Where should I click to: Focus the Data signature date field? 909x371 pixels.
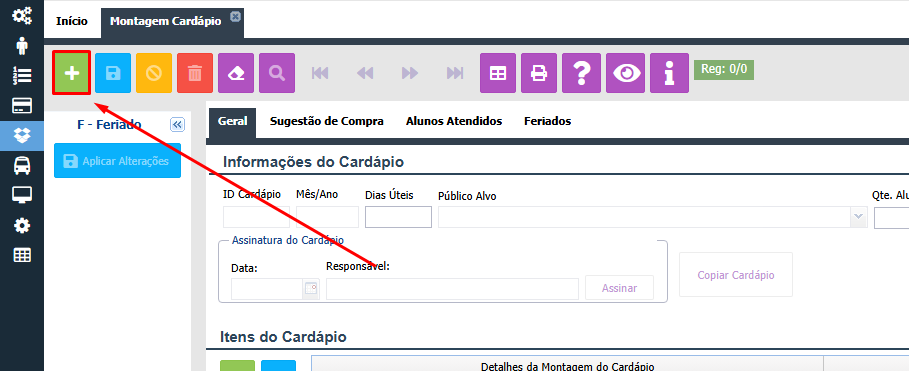pos(267,289)
